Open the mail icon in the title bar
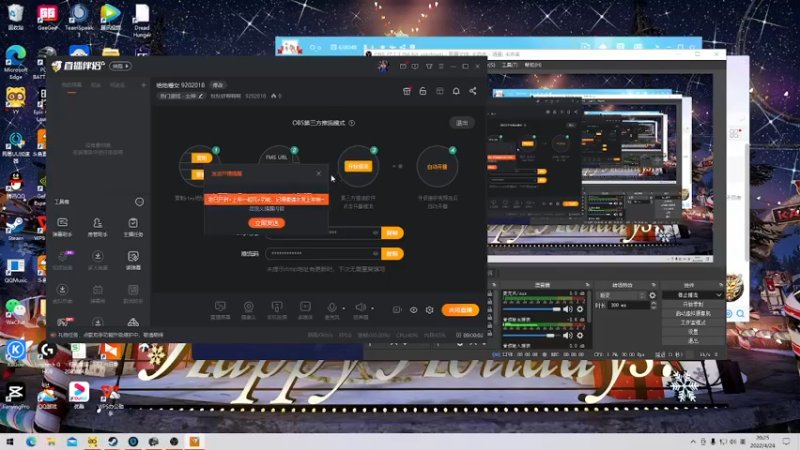This screenshot has width=800, height=450. point(403,66)
